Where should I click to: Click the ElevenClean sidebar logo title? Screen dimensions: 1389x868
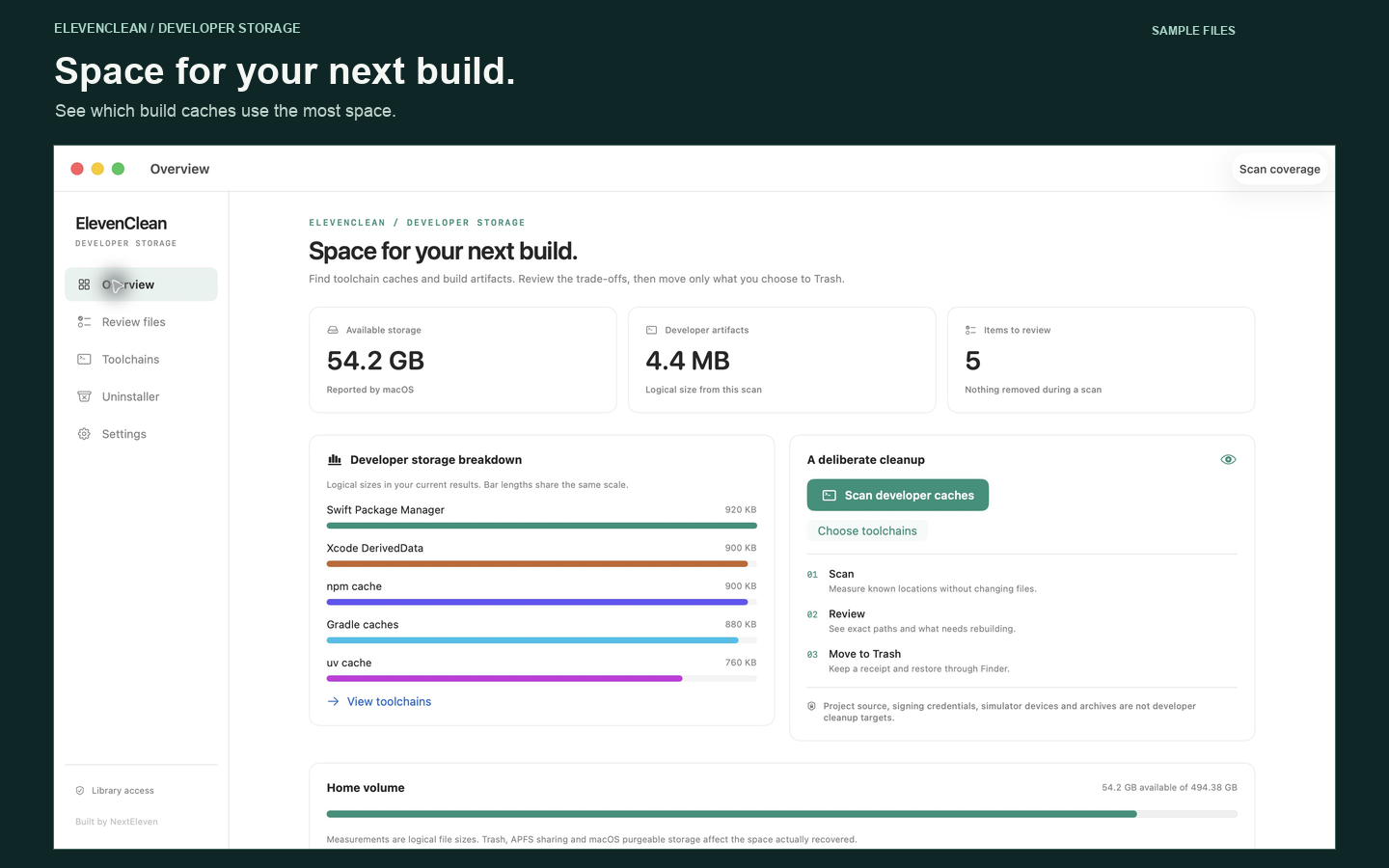pos(122,224)
